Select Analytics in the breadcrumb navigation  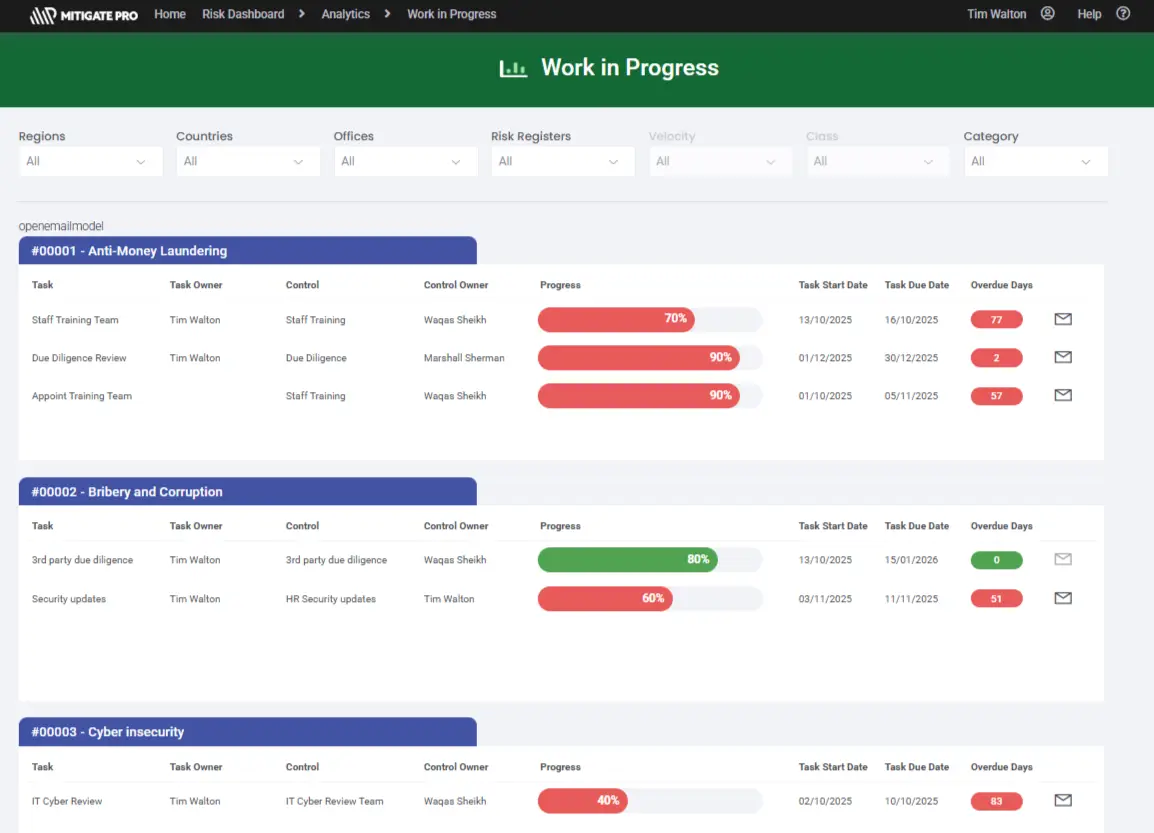[x=344, y=14]
